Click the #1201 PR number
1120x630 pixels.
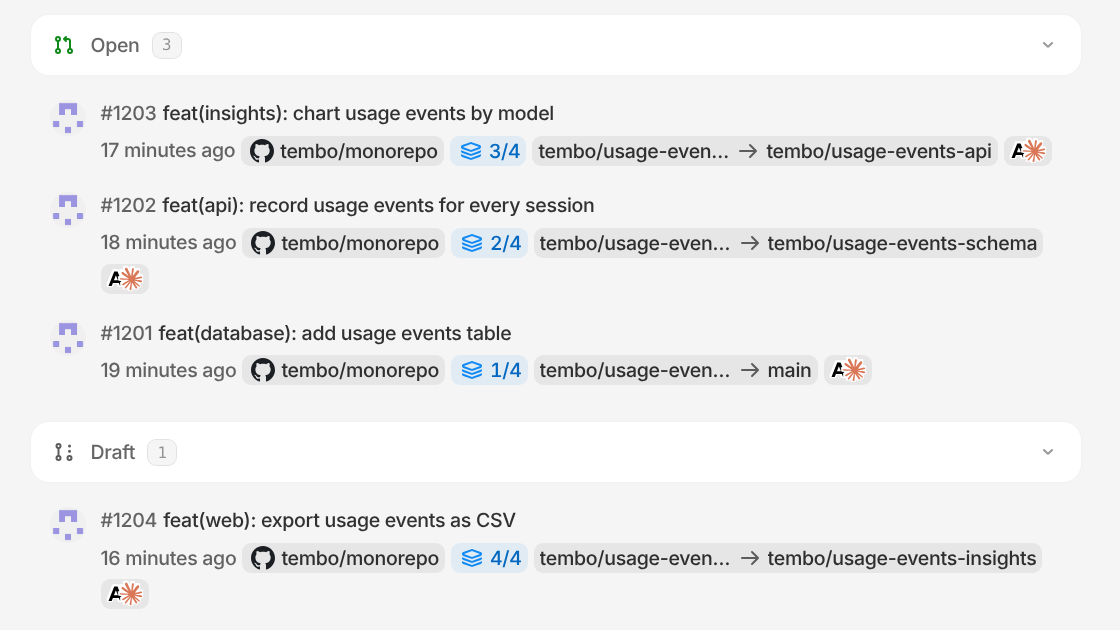pos(126,334)
